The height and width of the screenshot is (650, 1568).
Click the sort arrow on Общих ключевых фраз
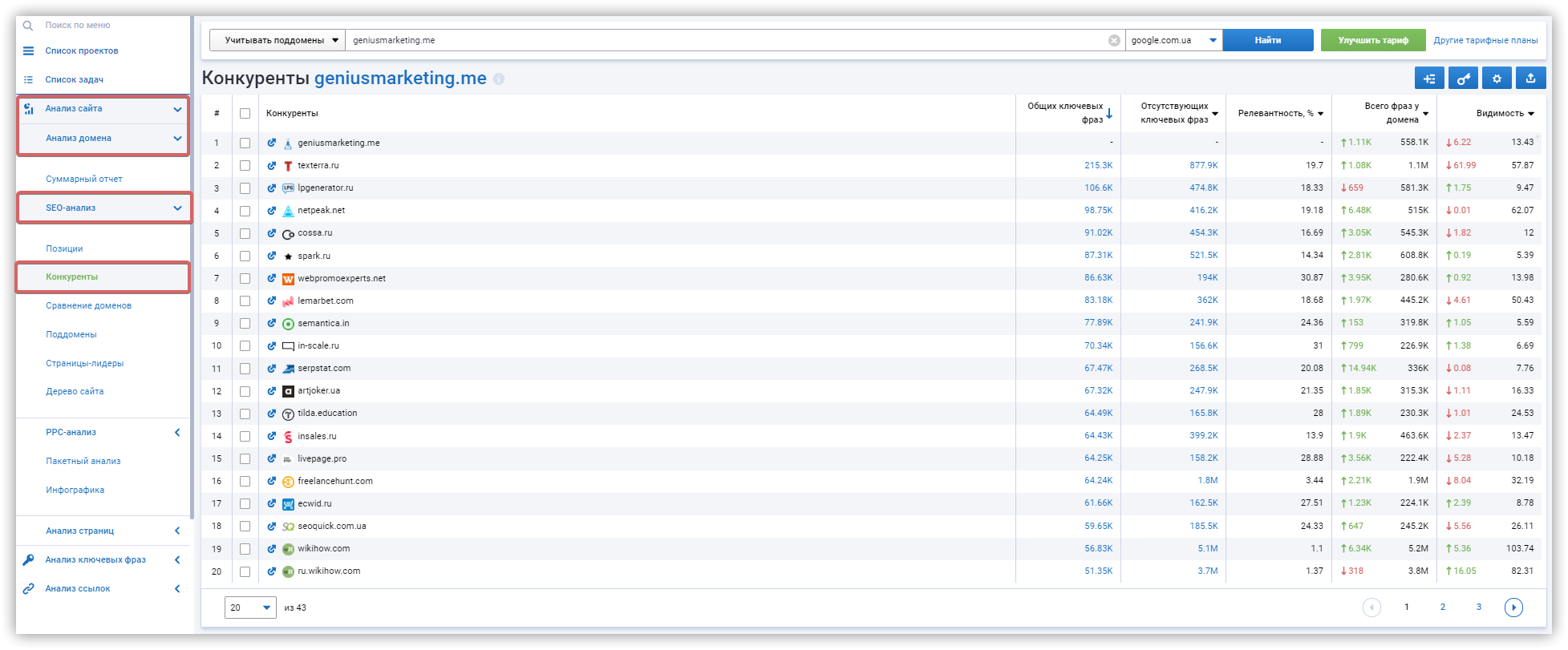pos(1109,114)
